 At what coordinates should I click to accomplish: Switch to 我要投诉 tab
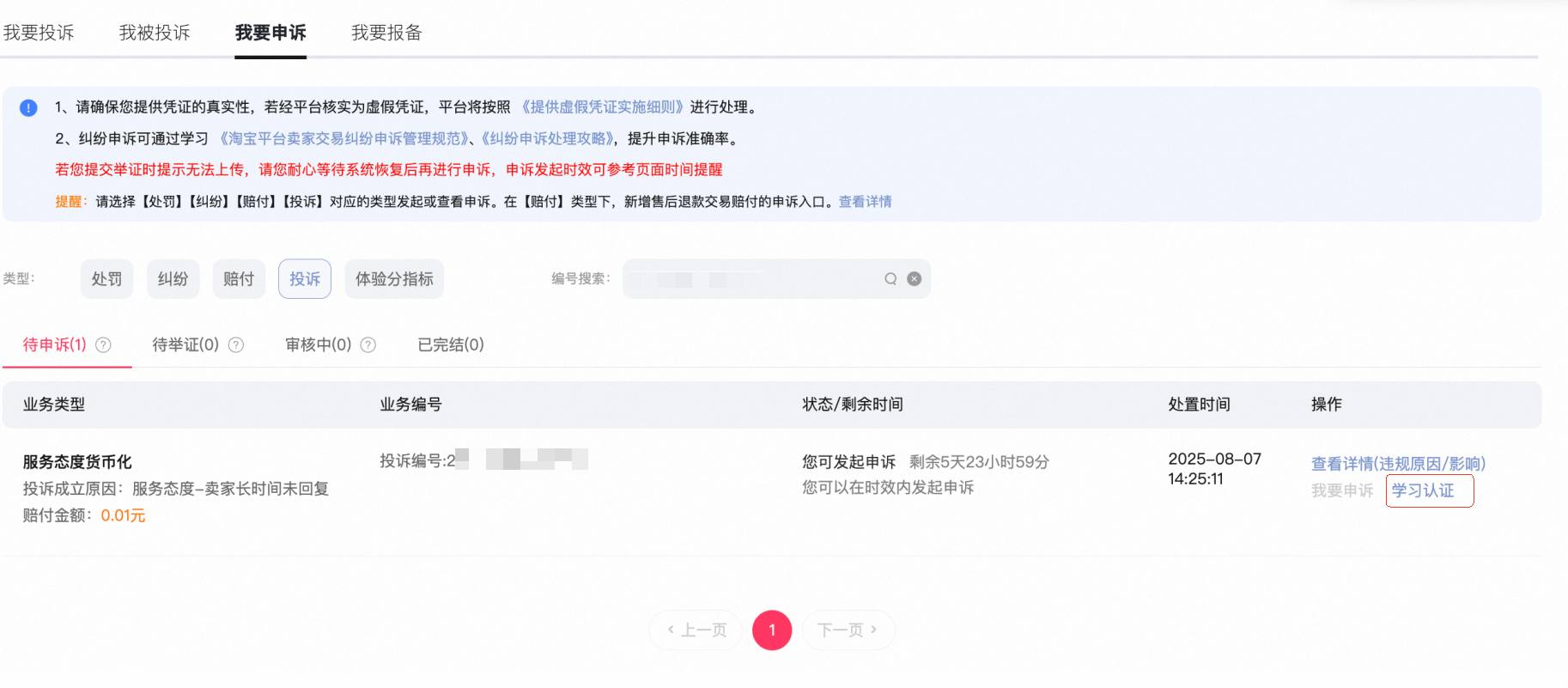[x=39, y=33]
